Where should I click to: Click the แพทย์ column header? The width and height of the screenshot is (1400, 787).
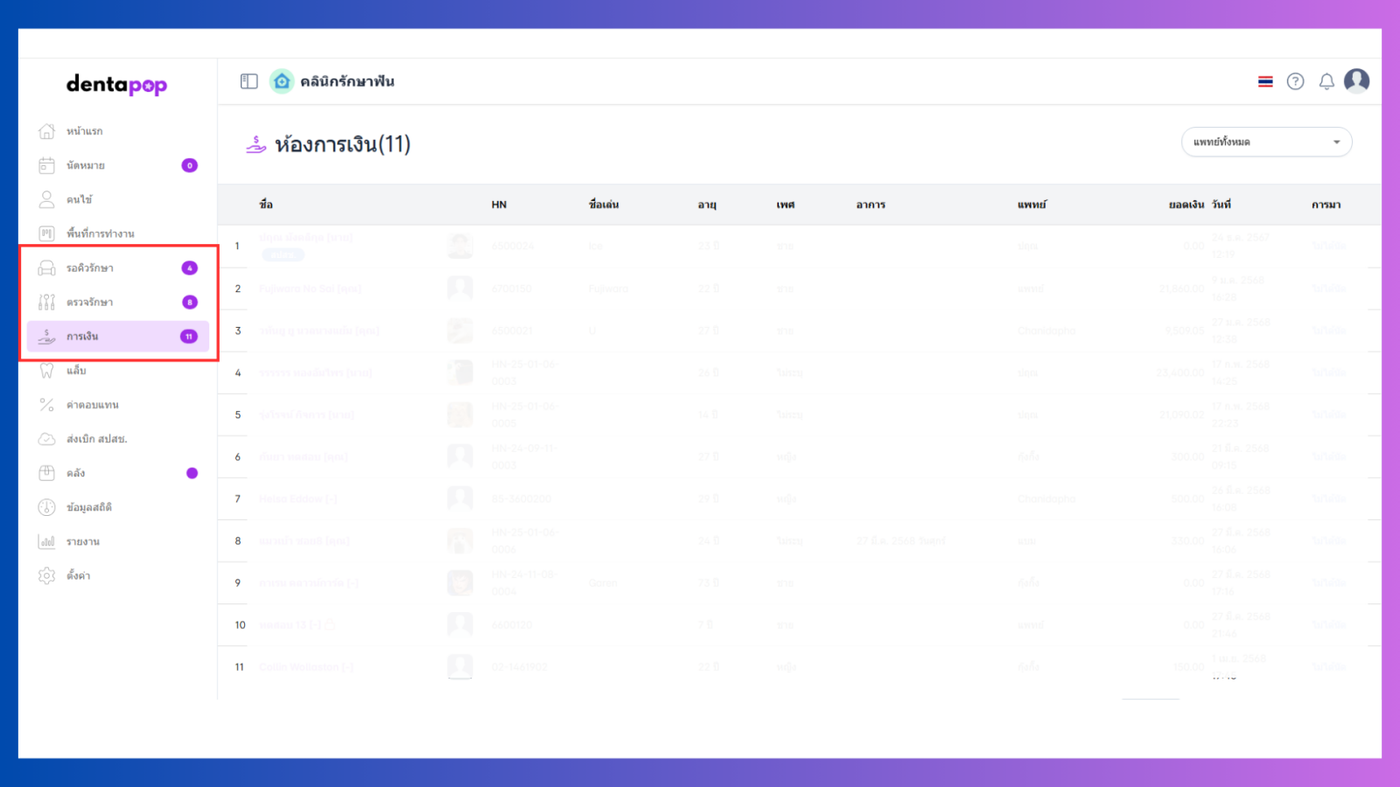click(1032, 204)
